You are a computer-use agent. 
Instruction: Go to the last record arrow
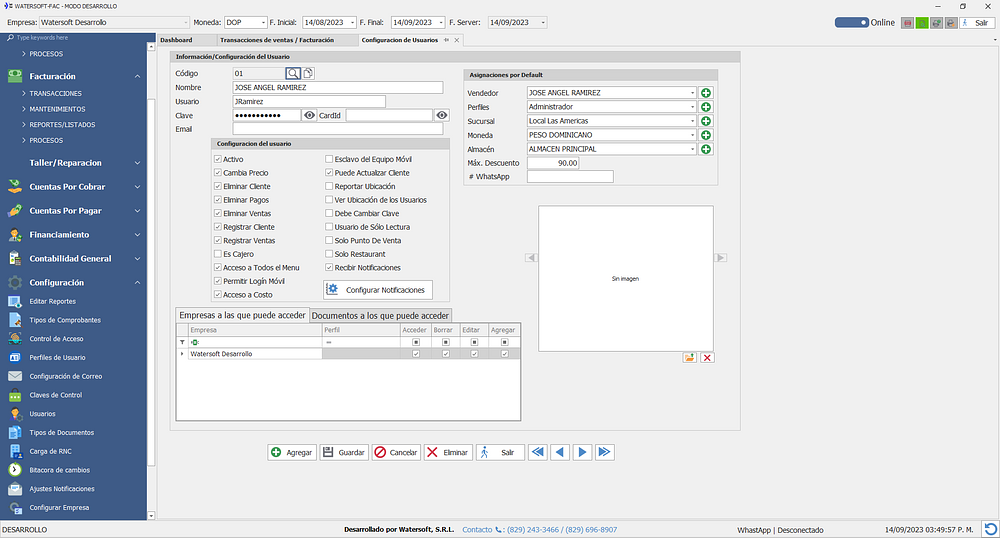[x=604, y=452]
